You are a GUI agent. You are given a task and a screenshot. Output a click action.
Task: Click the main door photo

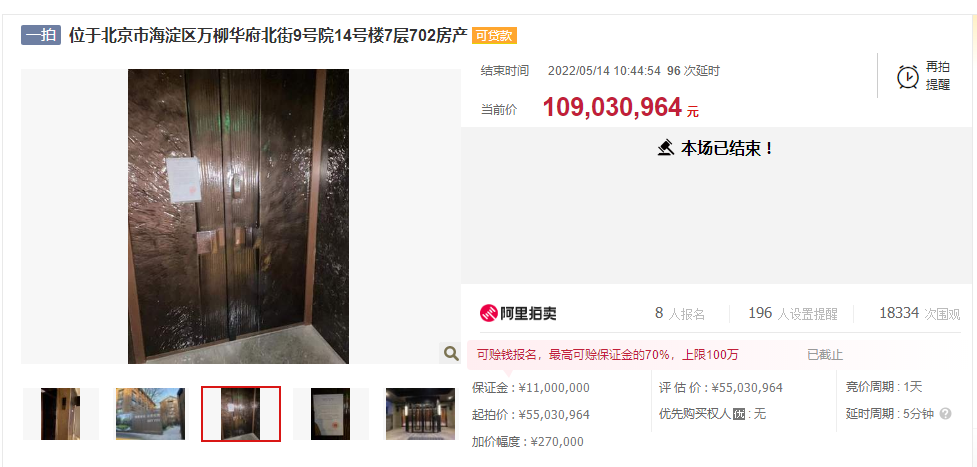click(x=238, y=216)
